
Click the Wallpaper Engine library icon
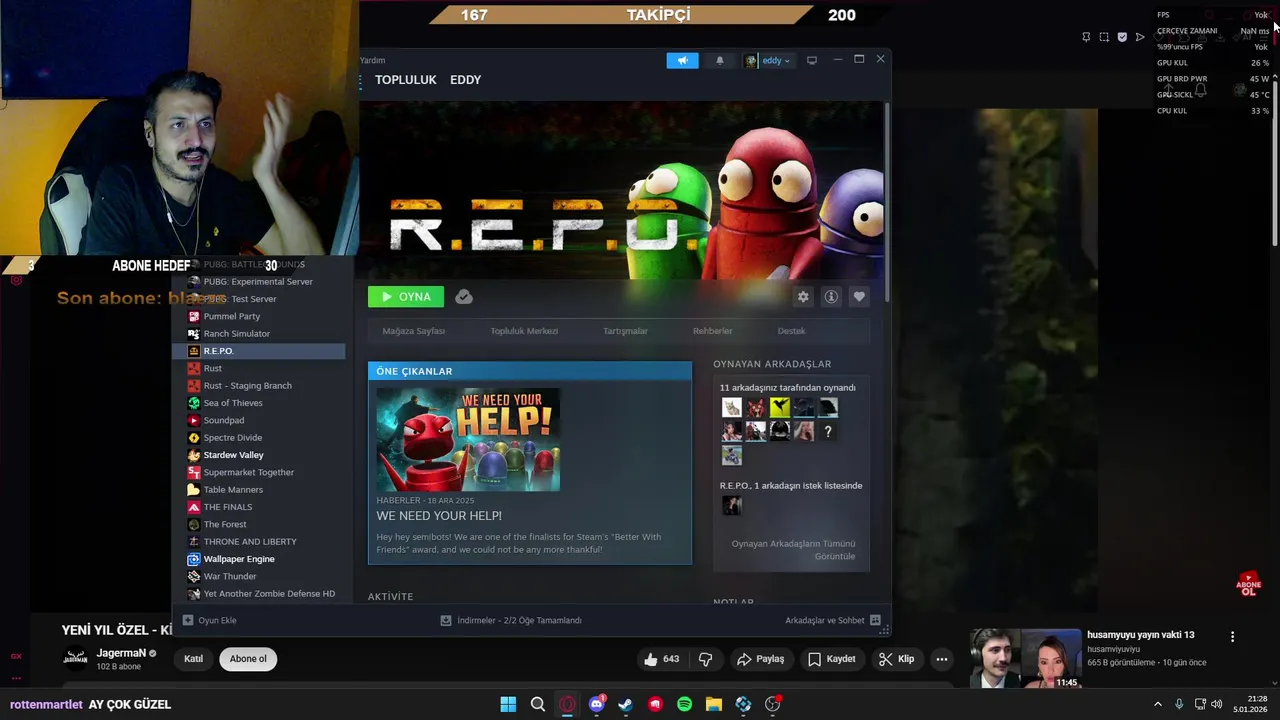pos(194,559)
